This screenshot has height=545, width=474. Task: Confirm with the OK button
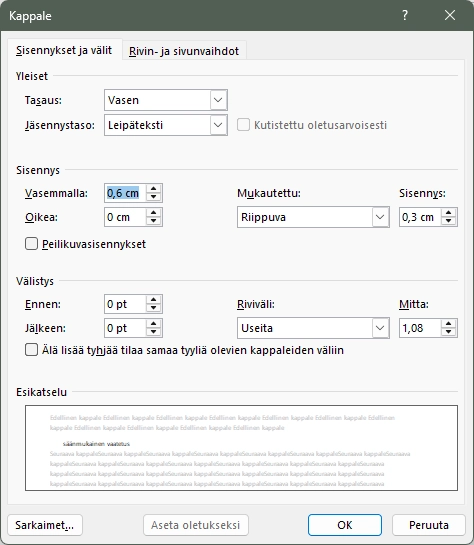(x=345, y=525)
